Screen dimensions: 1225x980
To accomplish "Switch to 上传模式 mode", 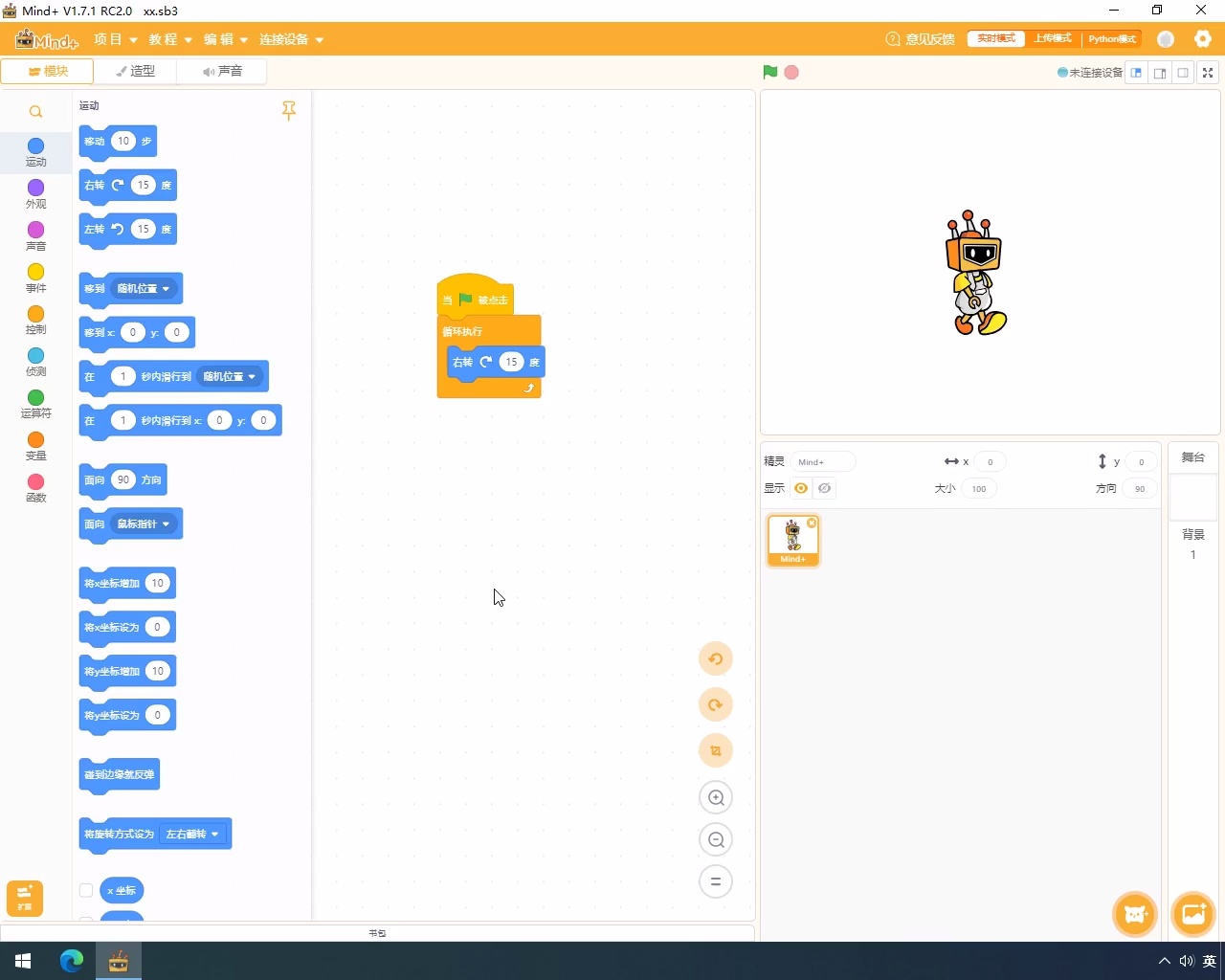I will 1053,38.
